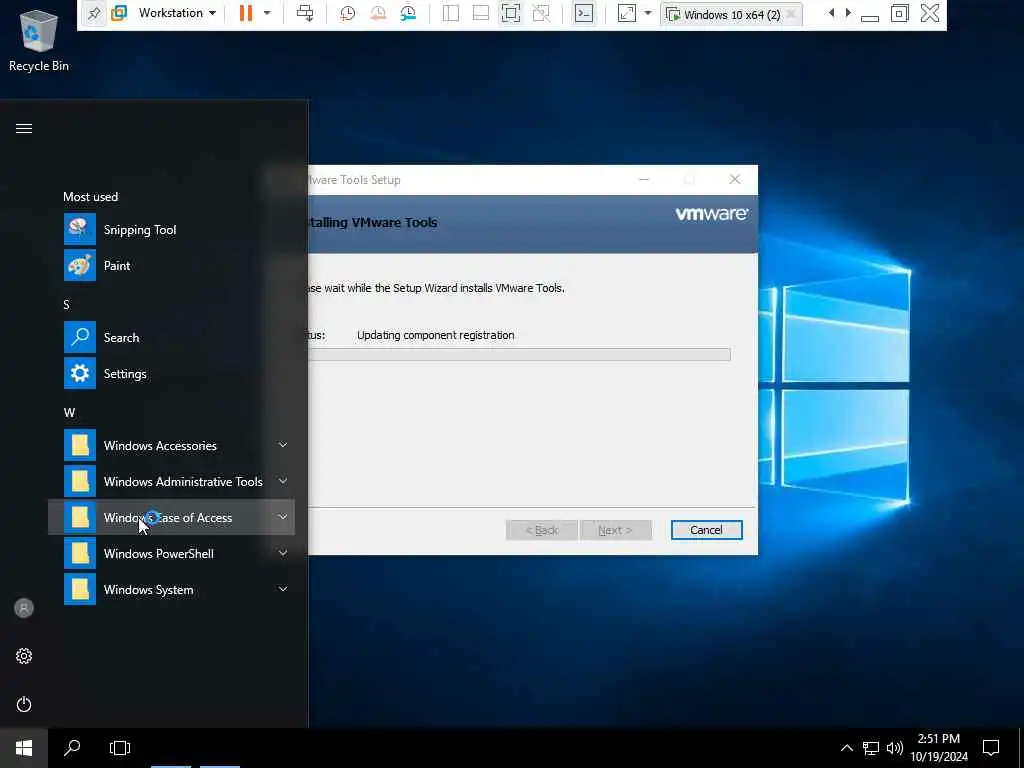Close the Windows 10 x64 (2) tab
Viewport: 1024px width, 768px height.
coord(791,14)
